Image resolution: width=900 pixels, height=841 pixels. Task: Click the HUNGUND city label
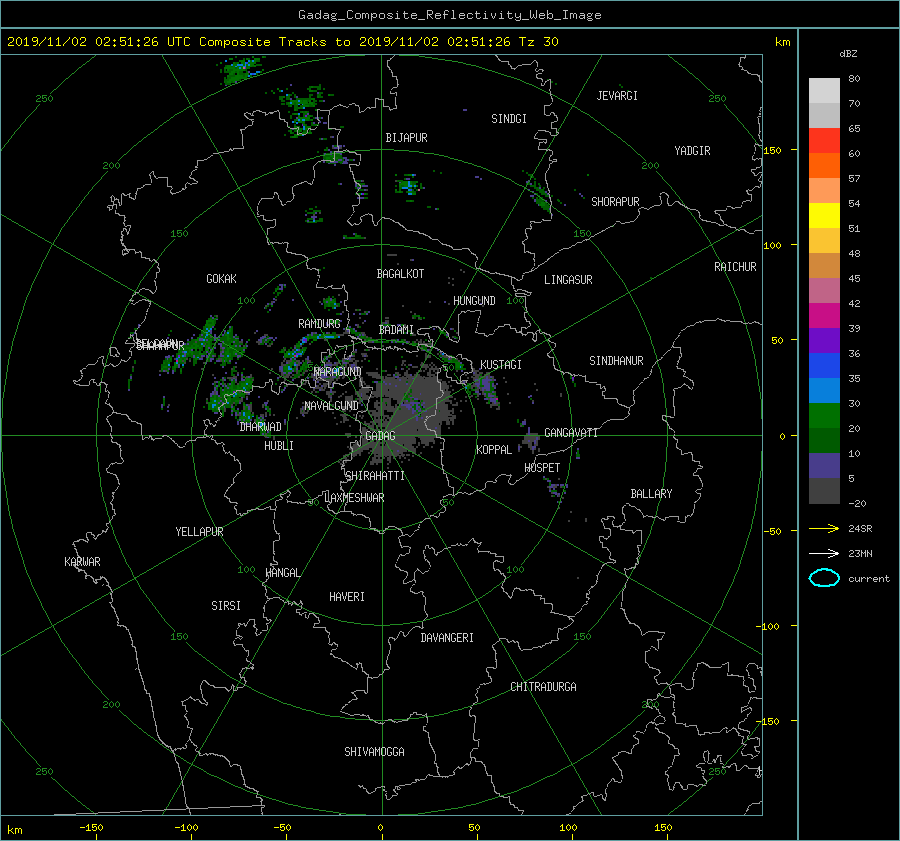[474, 301]
